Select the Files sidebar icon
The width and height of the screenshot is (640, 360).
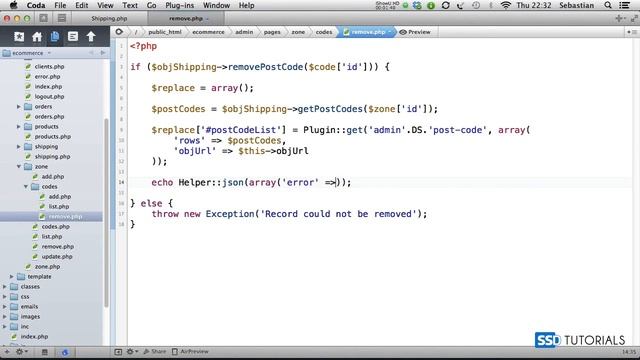55,37
